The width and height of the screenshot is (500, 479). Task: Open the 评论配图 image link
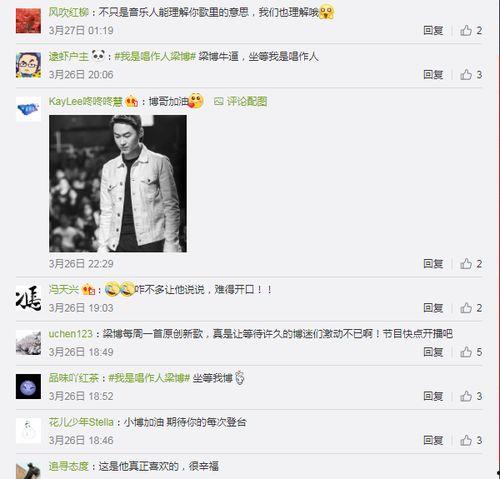point(240,101)
